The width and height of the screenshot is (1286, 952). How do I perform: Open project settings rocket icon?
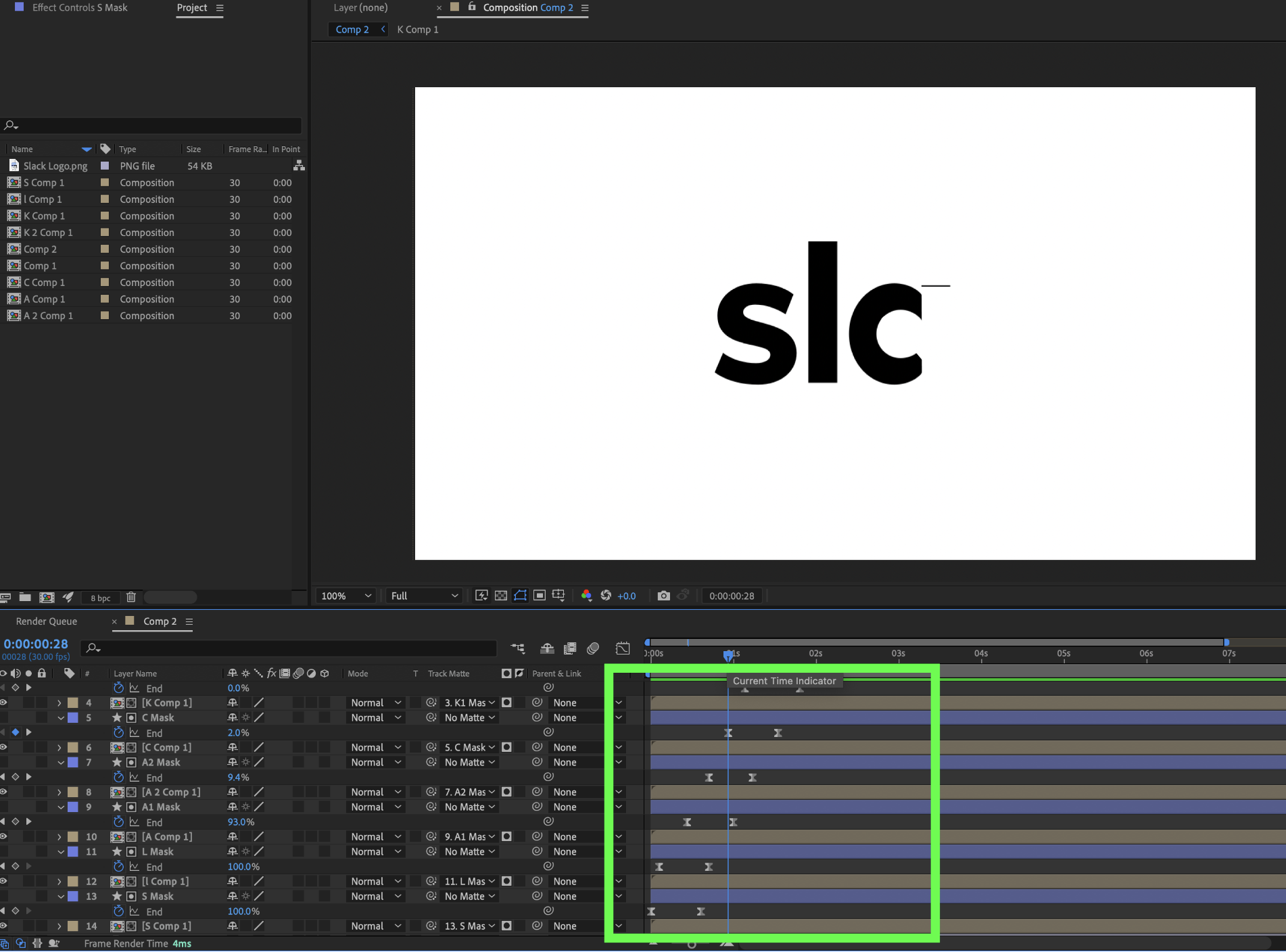(x=68, y=597)
